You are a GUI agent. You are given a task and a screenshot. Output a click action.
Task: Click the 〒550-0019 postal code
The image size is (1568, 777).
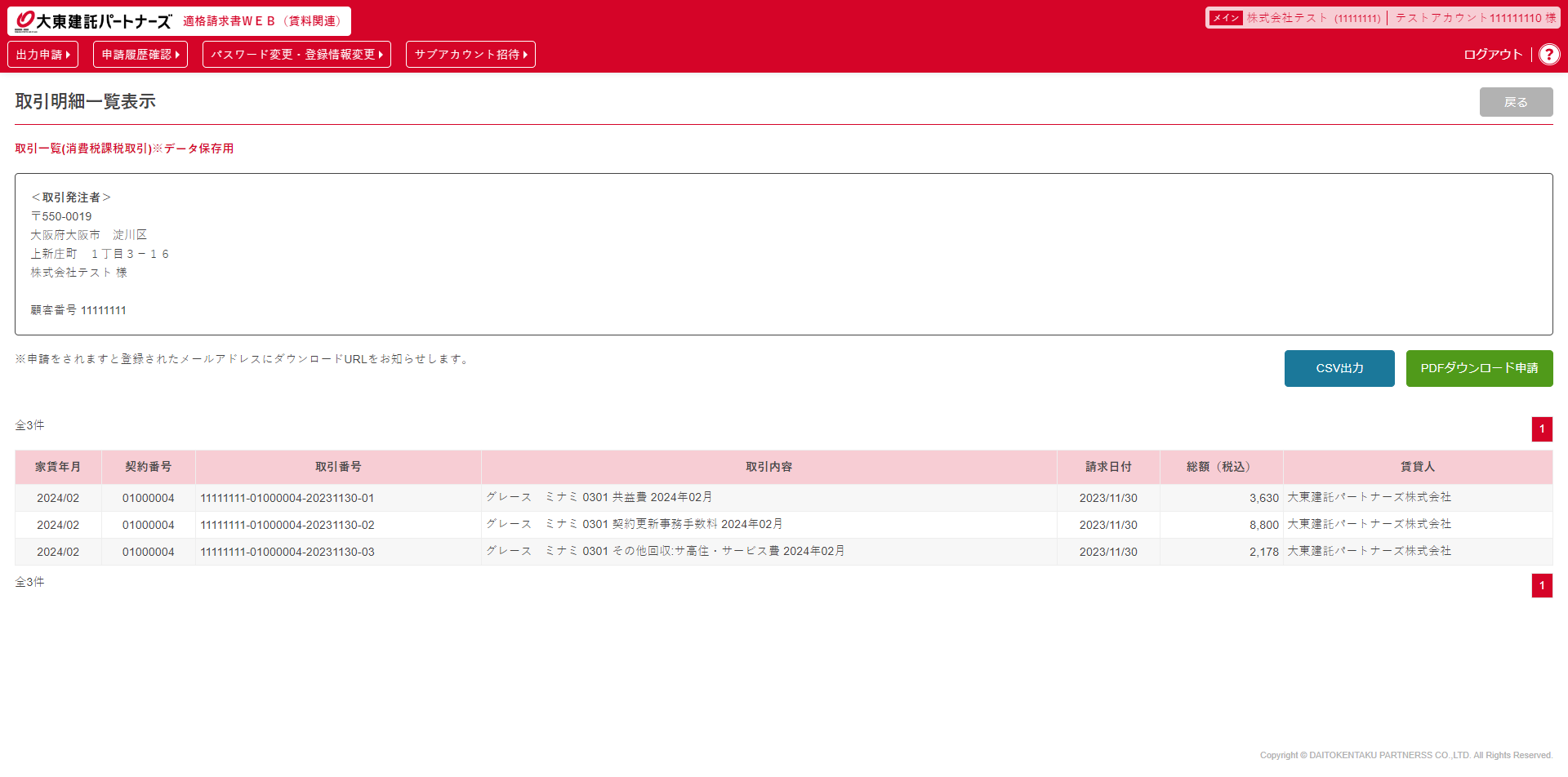click(x=61, y=216)
